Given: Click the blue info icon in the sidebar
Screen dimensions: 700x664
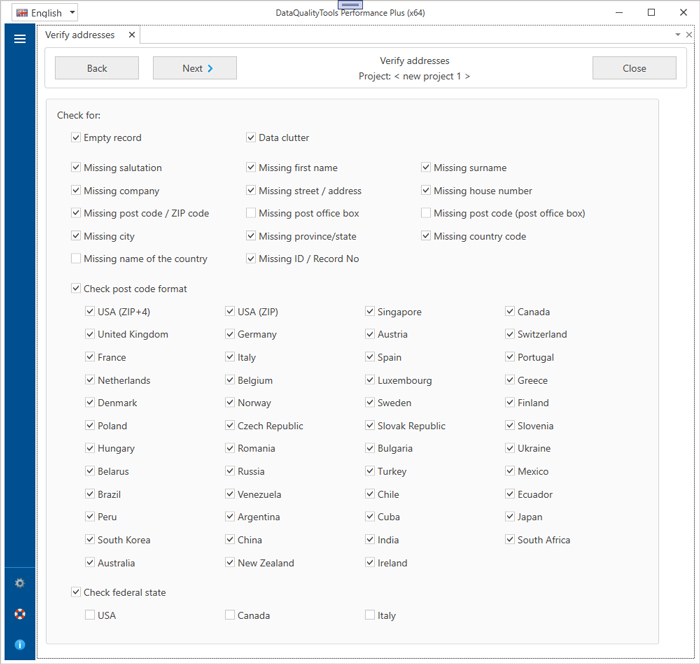Looking at the screenshot, I should point(19,645).
